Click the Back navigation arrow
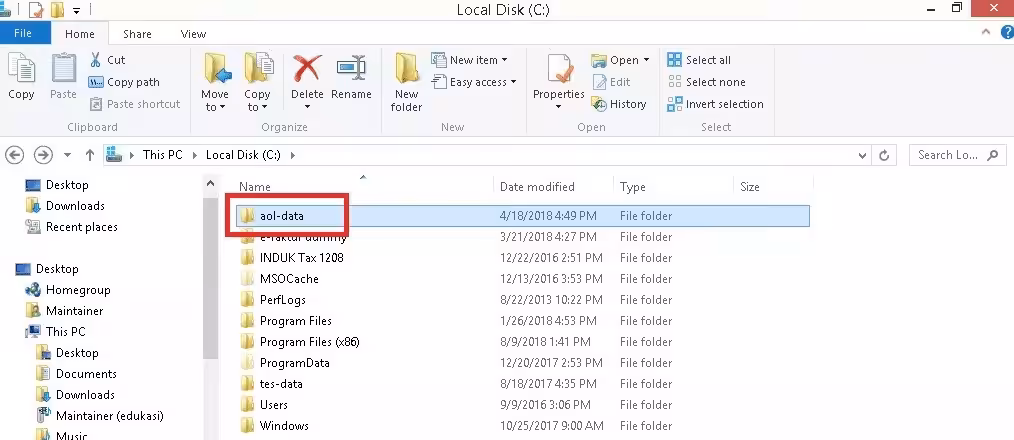The width and height of the screenshot is (1014, 440). coord(14,155)
